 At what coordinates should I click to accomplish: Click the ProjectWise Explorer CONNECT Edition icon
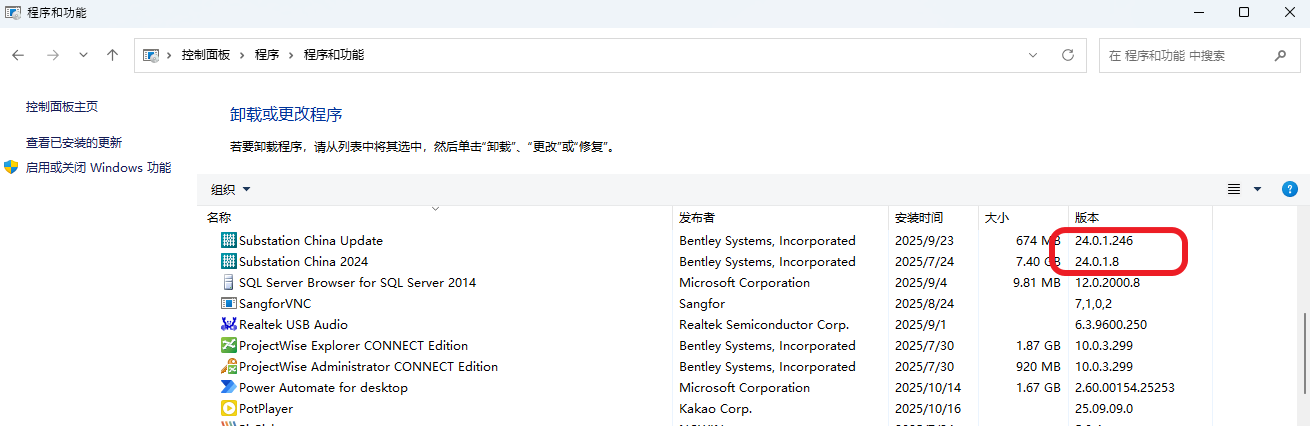tap(229, 346)
